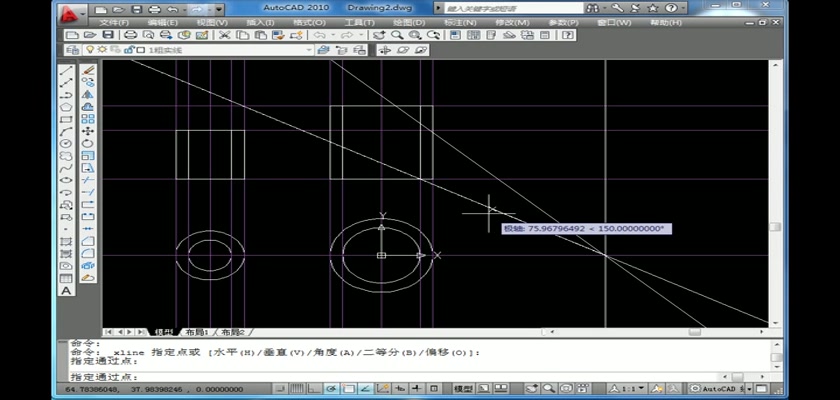Click the Copy objects tool

pos(88,82)
